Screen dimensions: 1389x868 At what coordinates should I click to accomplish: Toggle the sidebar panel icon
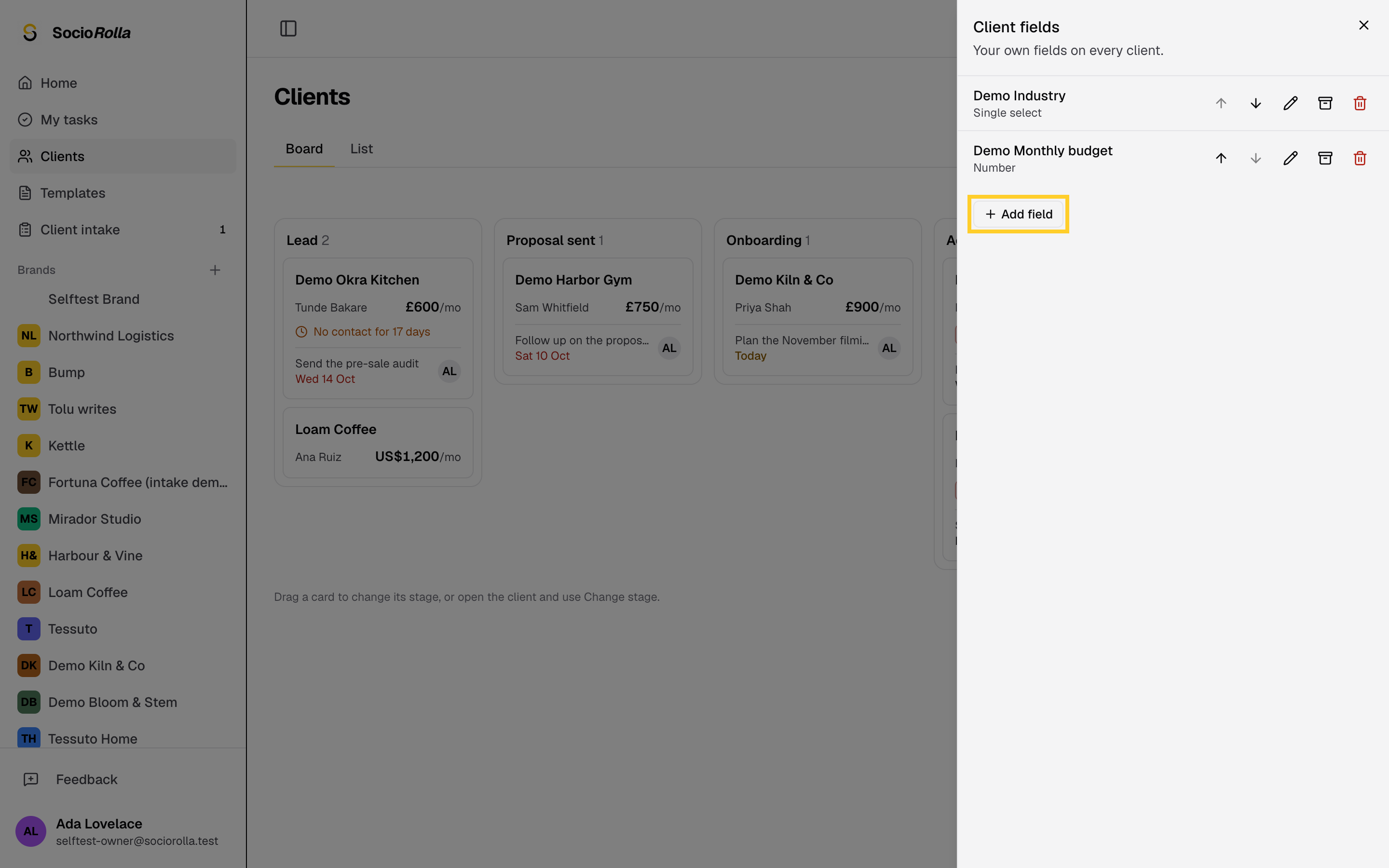pyautogui.click(x=288, y=29)
